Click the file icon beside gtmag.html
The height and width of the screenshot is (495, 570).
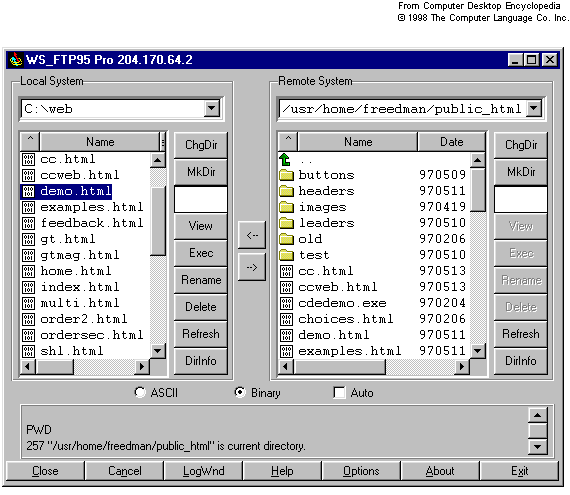click(28, 255)
